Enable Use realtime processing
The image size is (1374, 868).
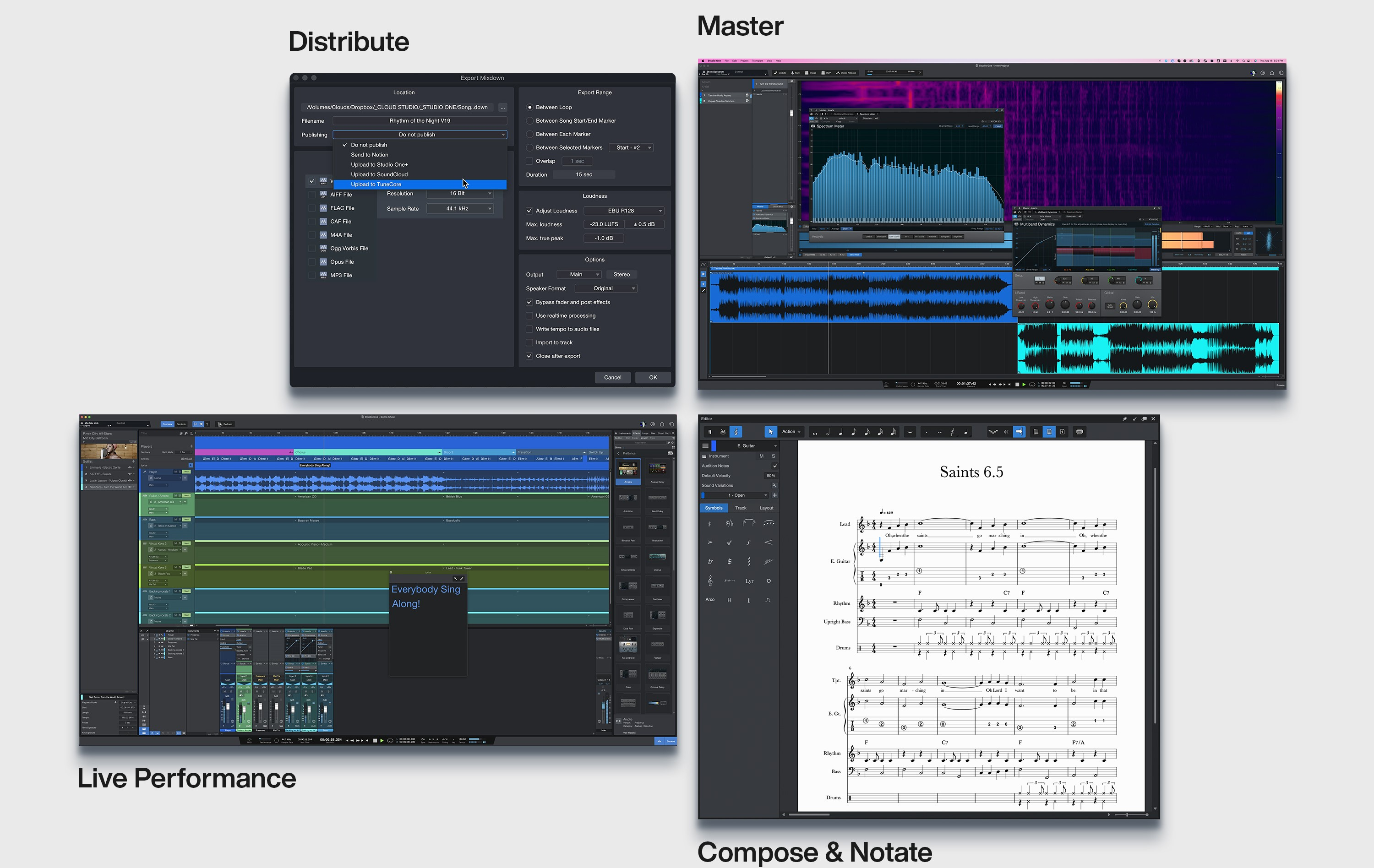(529, 316)
